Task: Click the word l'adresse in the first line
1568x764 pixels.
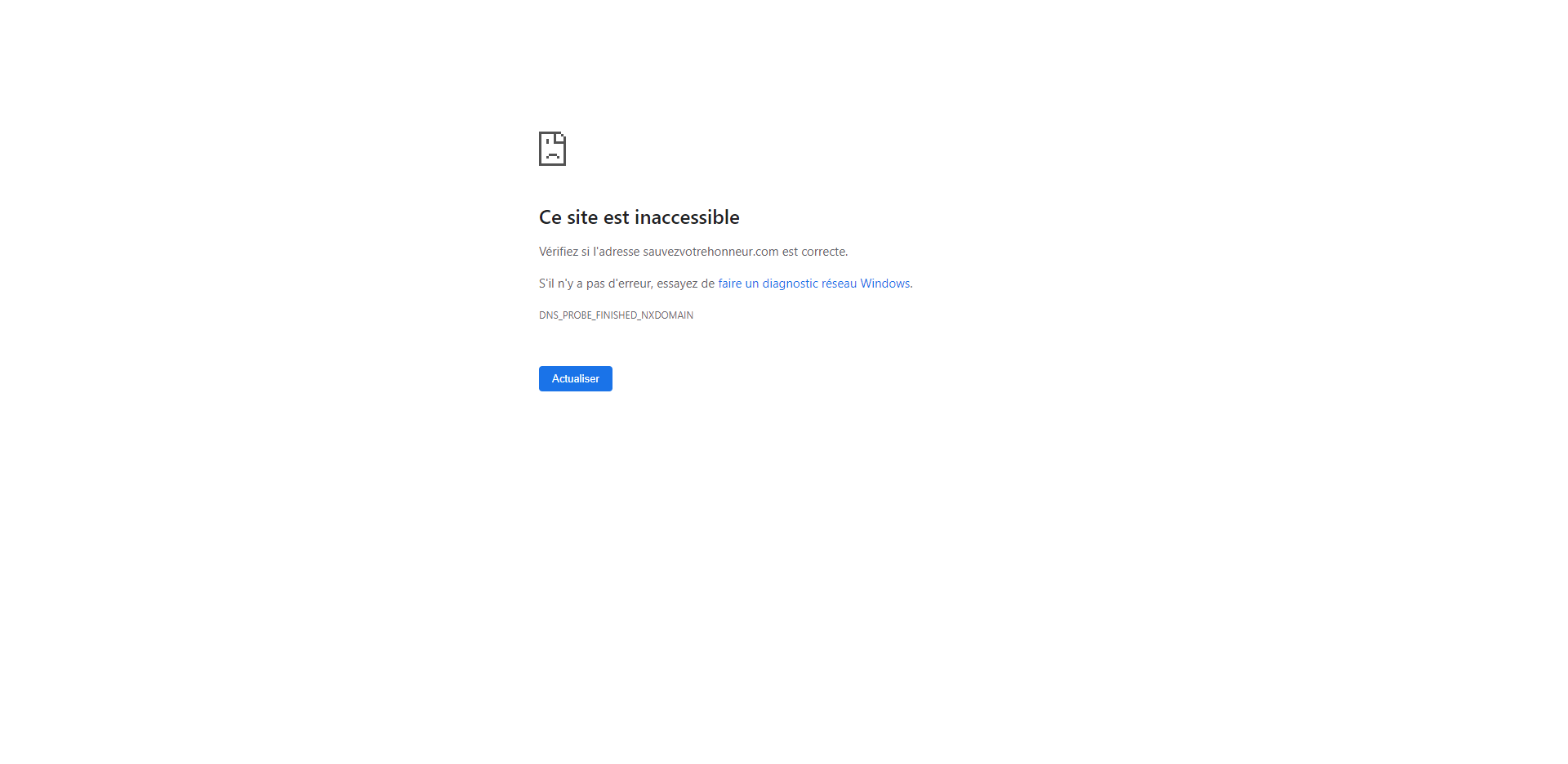Action: point(617,252)
